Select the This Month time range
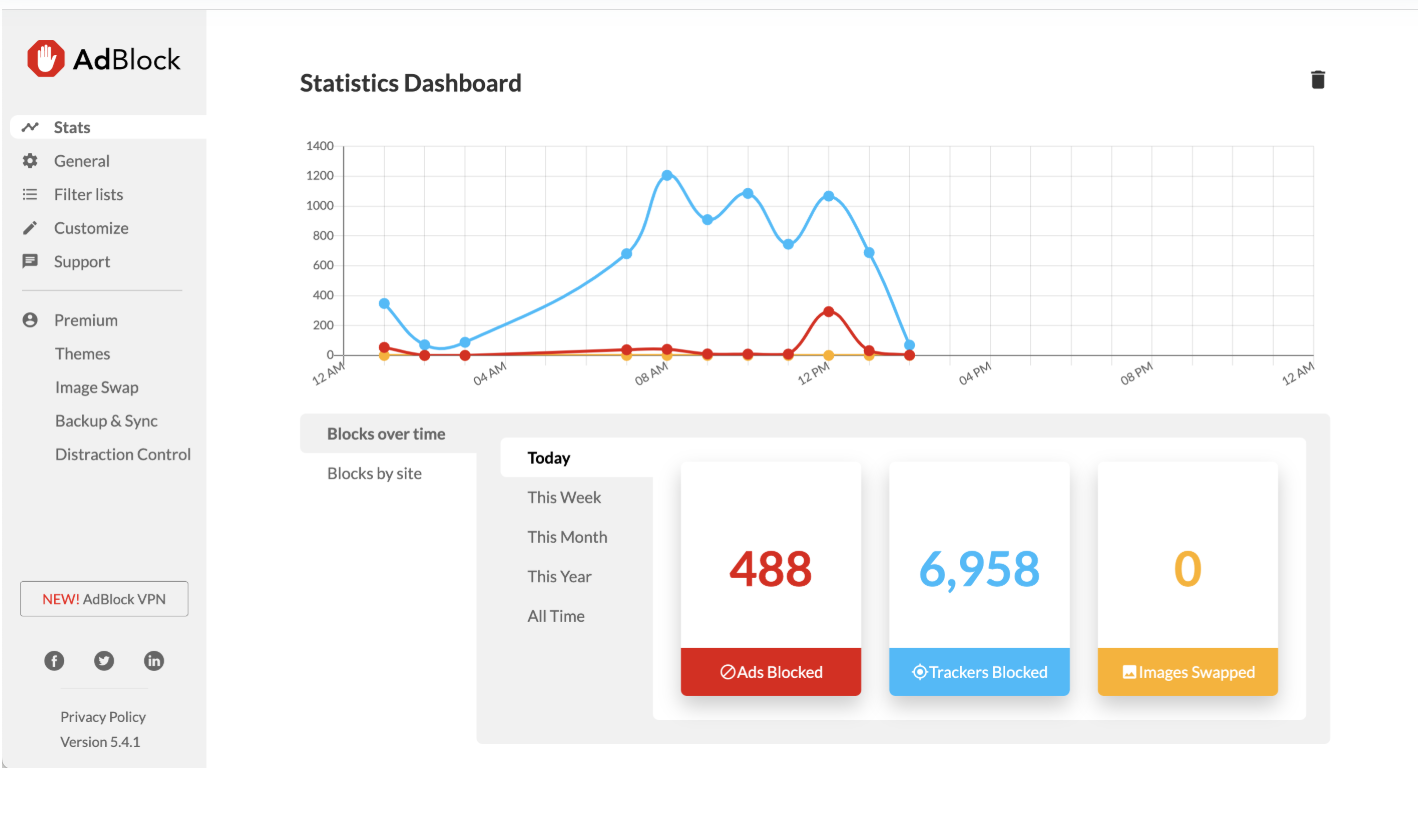Image resolution: width=1418 pixels, height=828 pixels. (x=567, y=537)
